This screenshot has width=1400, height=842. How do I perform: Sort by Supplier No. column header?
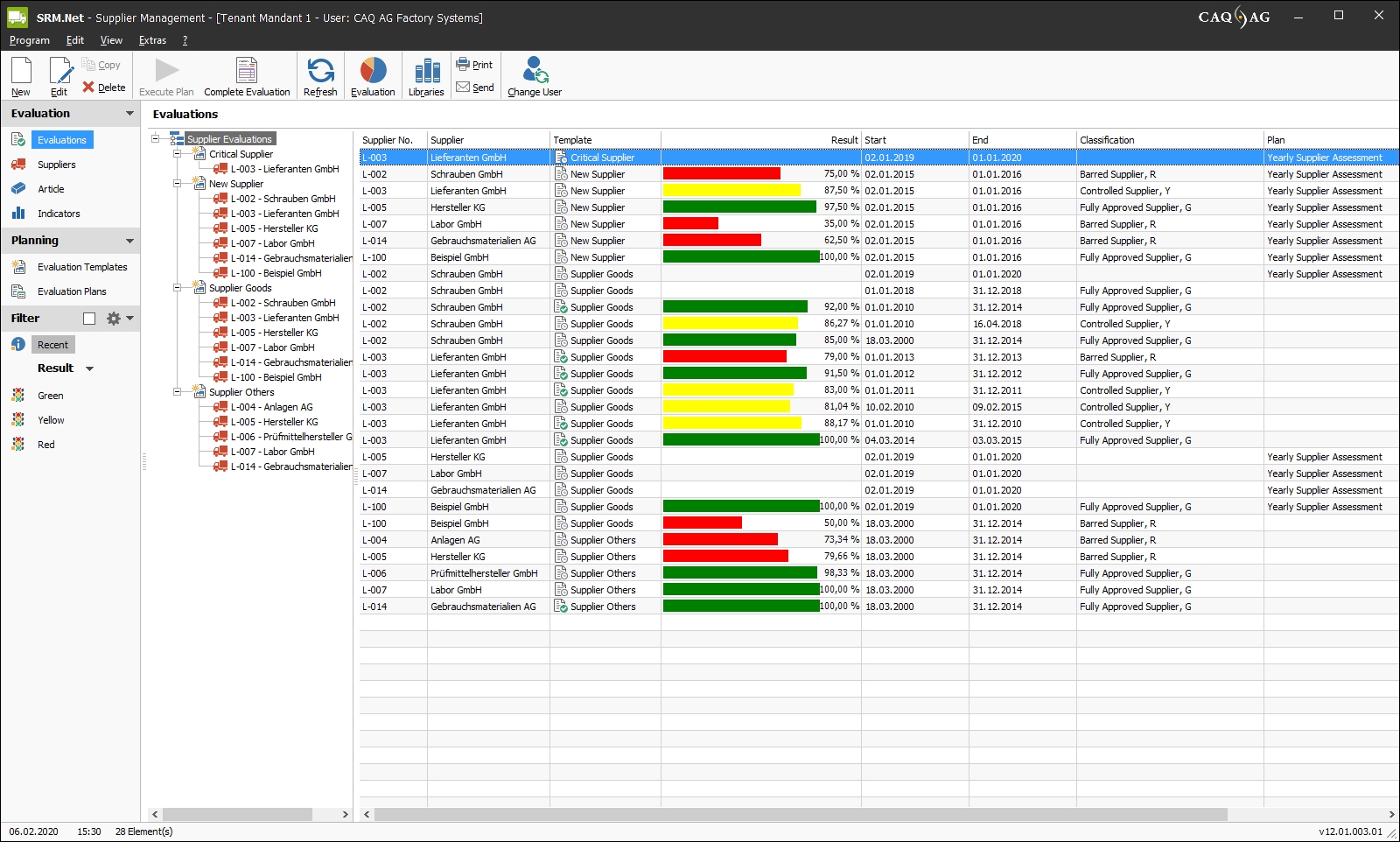coord(393,140)
